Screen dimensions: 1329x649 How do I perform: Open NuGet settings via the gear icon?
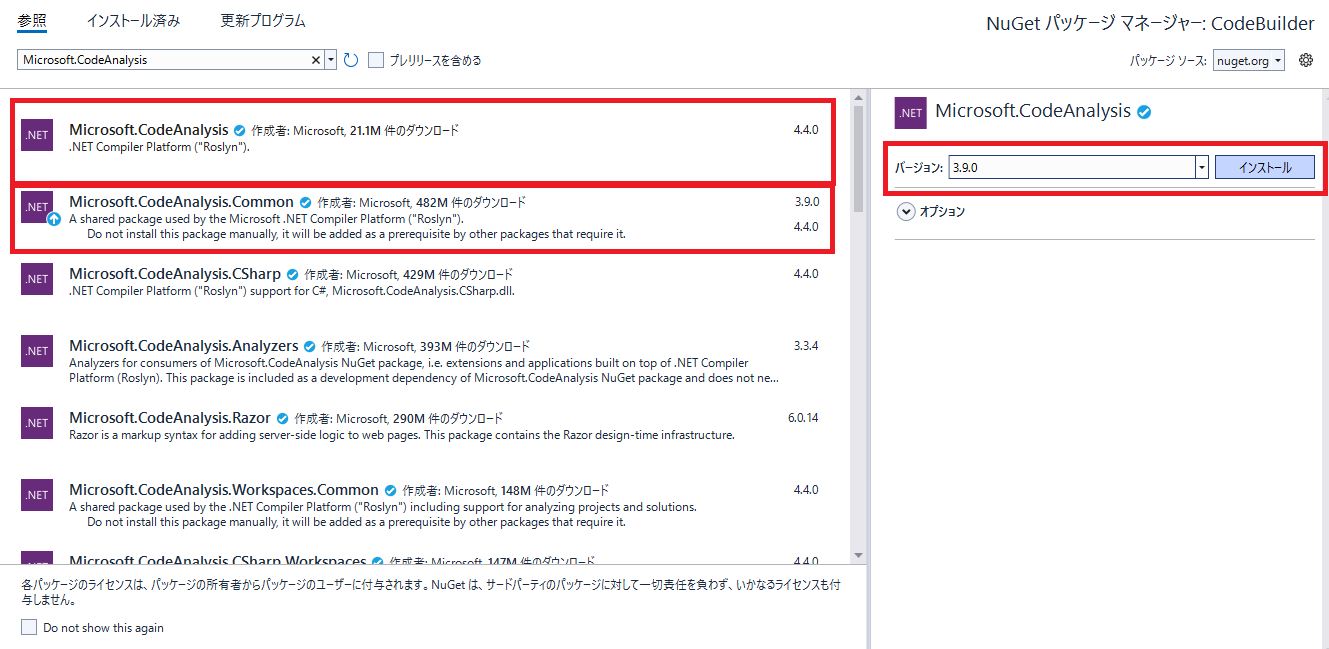coord(1306,60)
